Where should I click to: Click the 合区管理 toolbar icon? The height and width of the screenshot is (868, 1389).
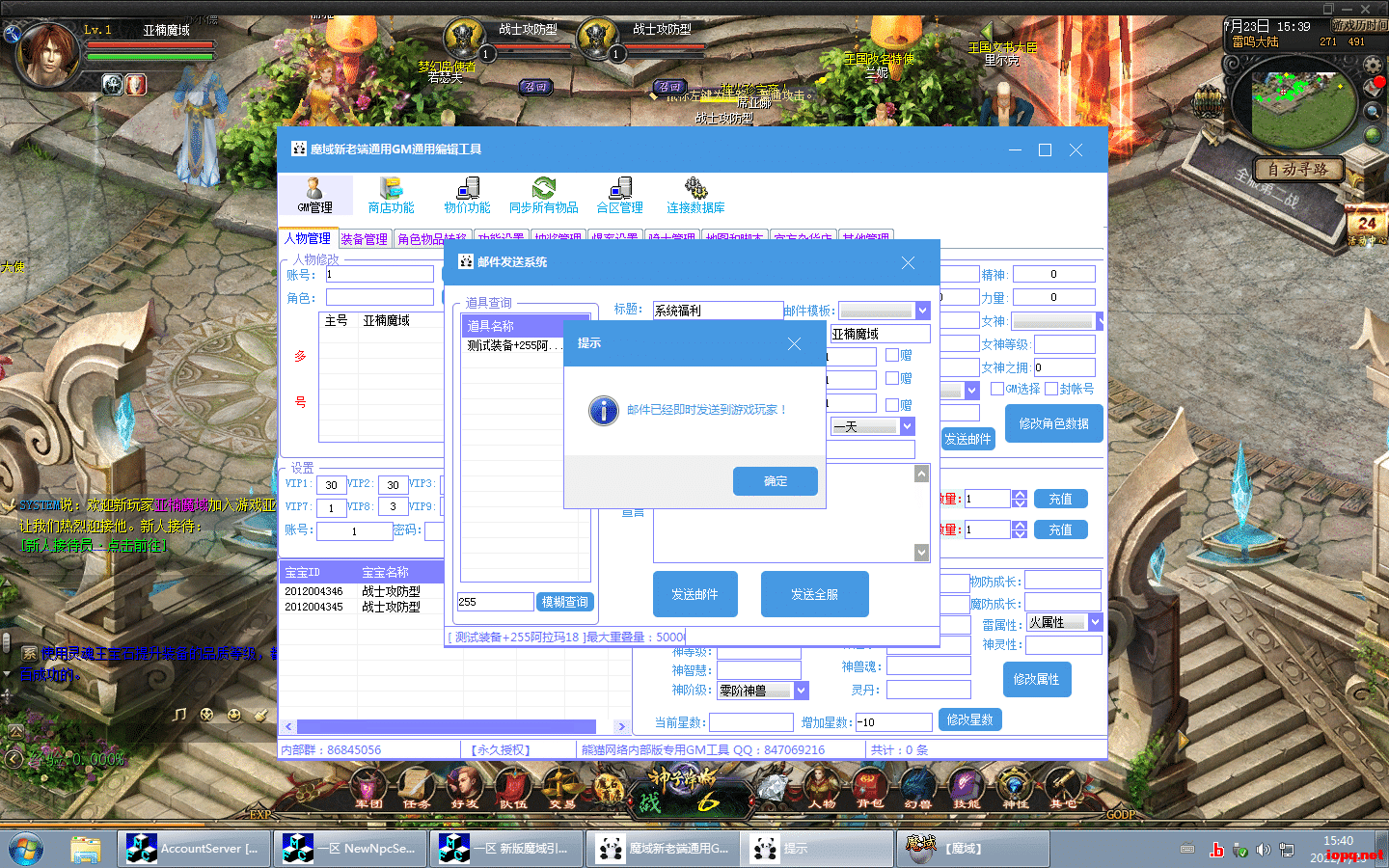tap(619, 194)
